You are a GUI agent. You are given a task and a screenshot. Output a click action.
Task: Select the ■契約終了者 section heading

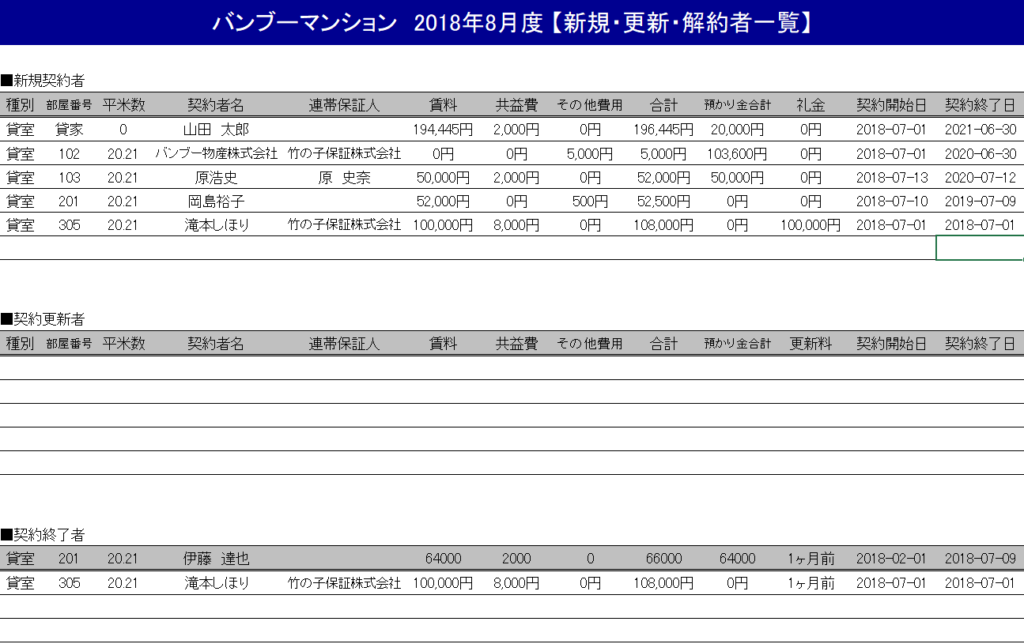(43, 535)
